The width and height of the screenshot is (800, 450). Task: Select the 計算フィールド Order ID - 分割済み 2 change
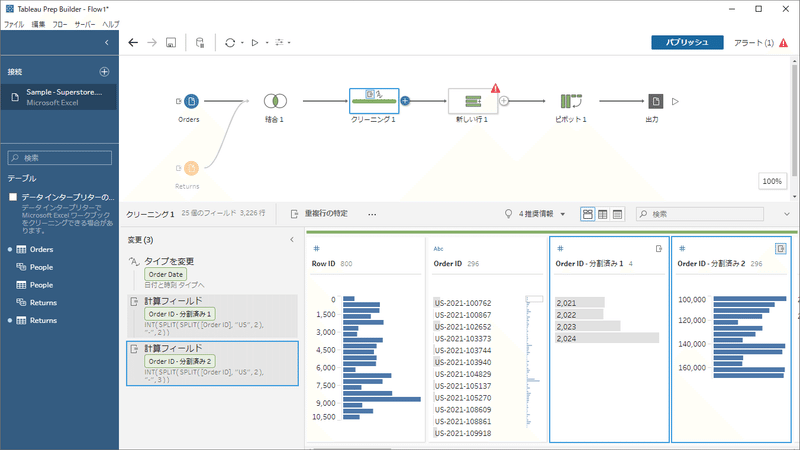point(212,363)
